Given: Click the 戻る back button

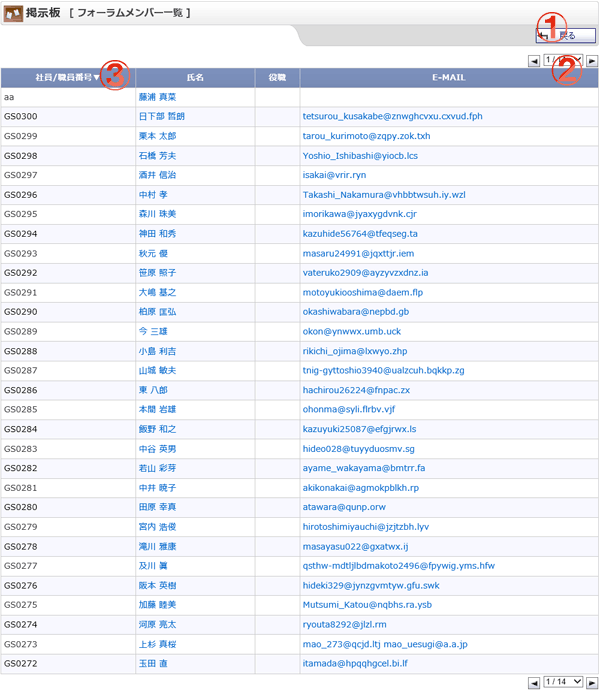Looking at the screenshot, I should tap(565, 35).
